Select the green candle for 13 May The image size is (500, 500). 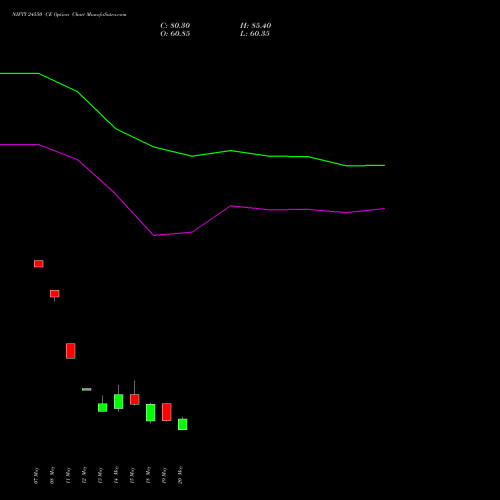[103, 407]
